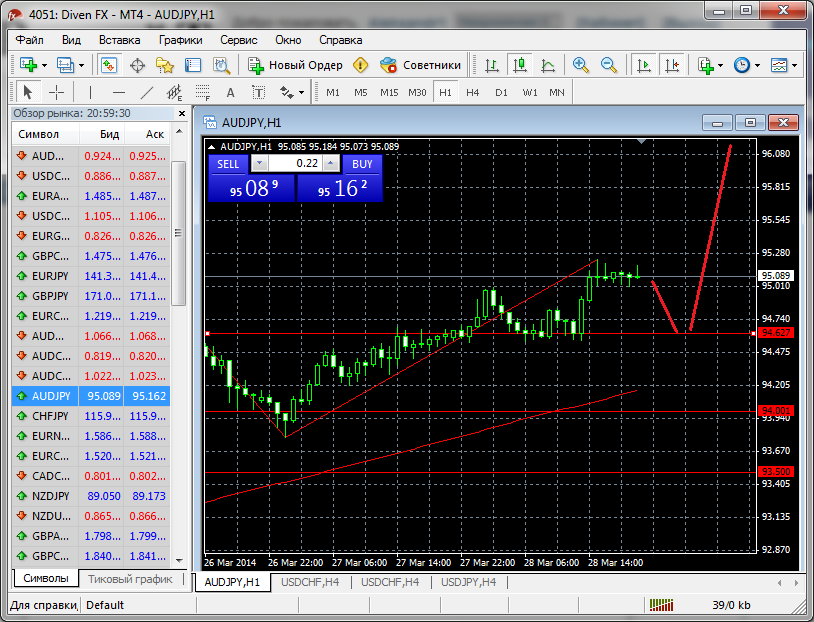Select the Fibonacci Retracement tool
814x622 pixels.
(x=202, y=92)
